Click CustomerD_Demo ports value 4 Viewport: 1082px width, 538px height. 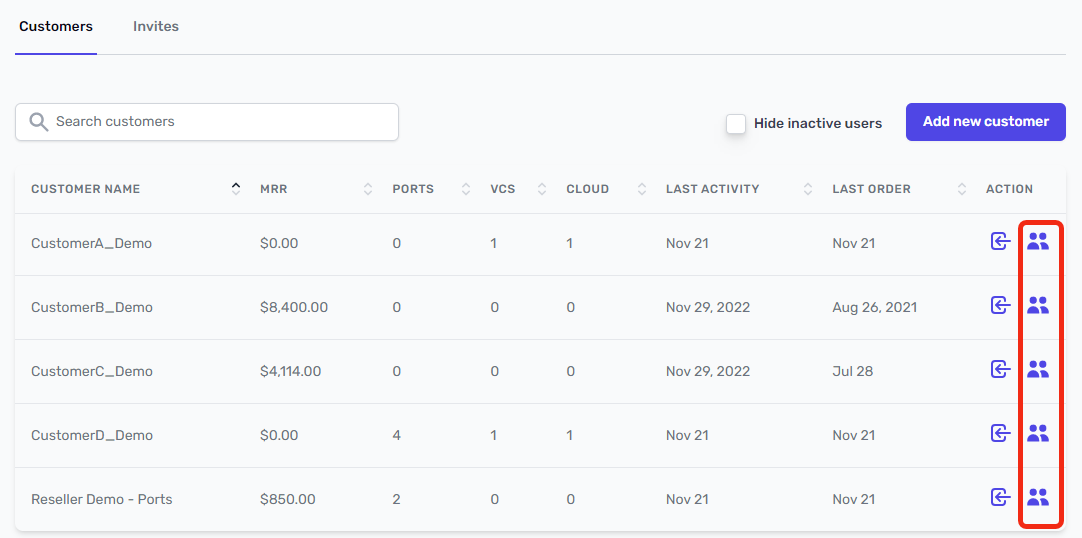[x=397, y=435]
